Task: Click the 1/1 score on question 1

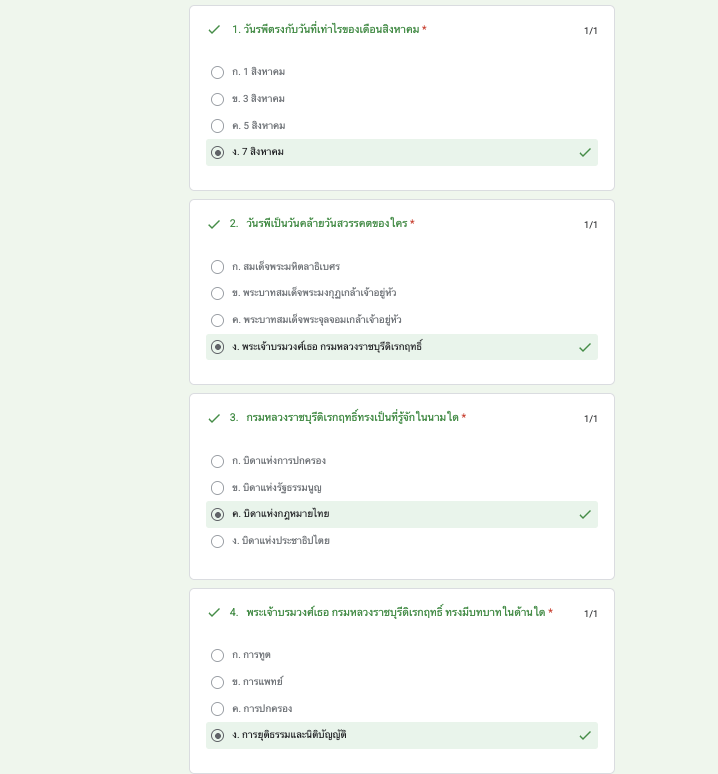Action: pos(591,31)
